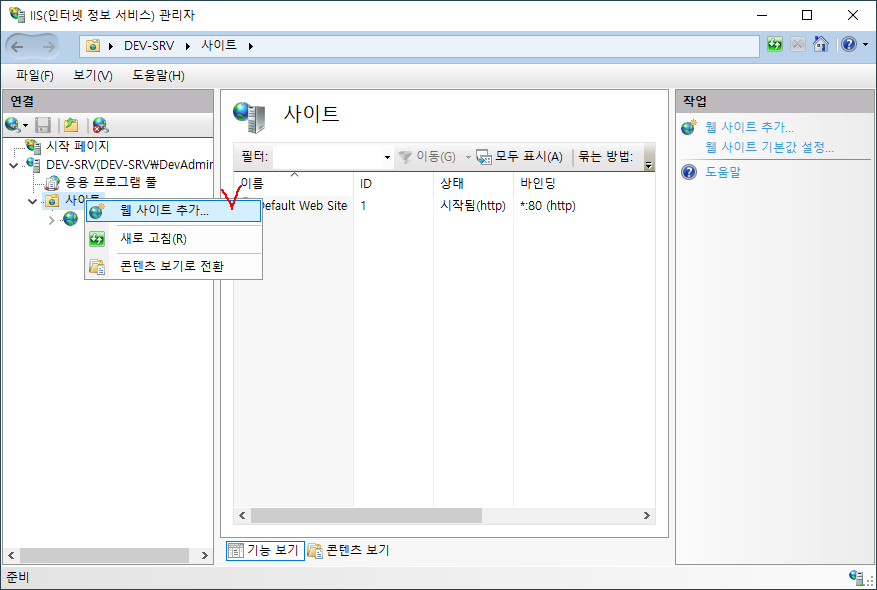The image size is (877, 590).
Task: Click 웹 사이트 기본값 설정... link
Action: click(x=770, y=147)
